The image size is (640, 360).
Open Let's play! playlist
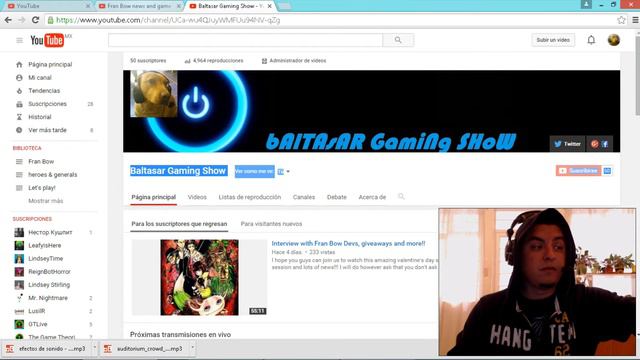[x=42, y=188]
